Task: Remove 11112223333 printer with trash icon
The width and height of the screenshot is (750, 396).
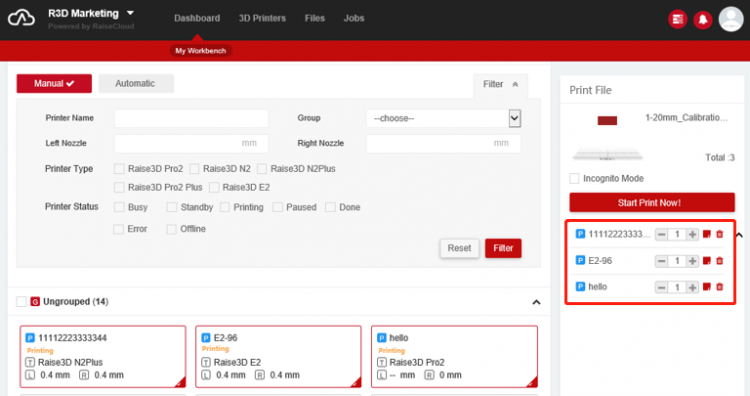Action: click(719, 234)
